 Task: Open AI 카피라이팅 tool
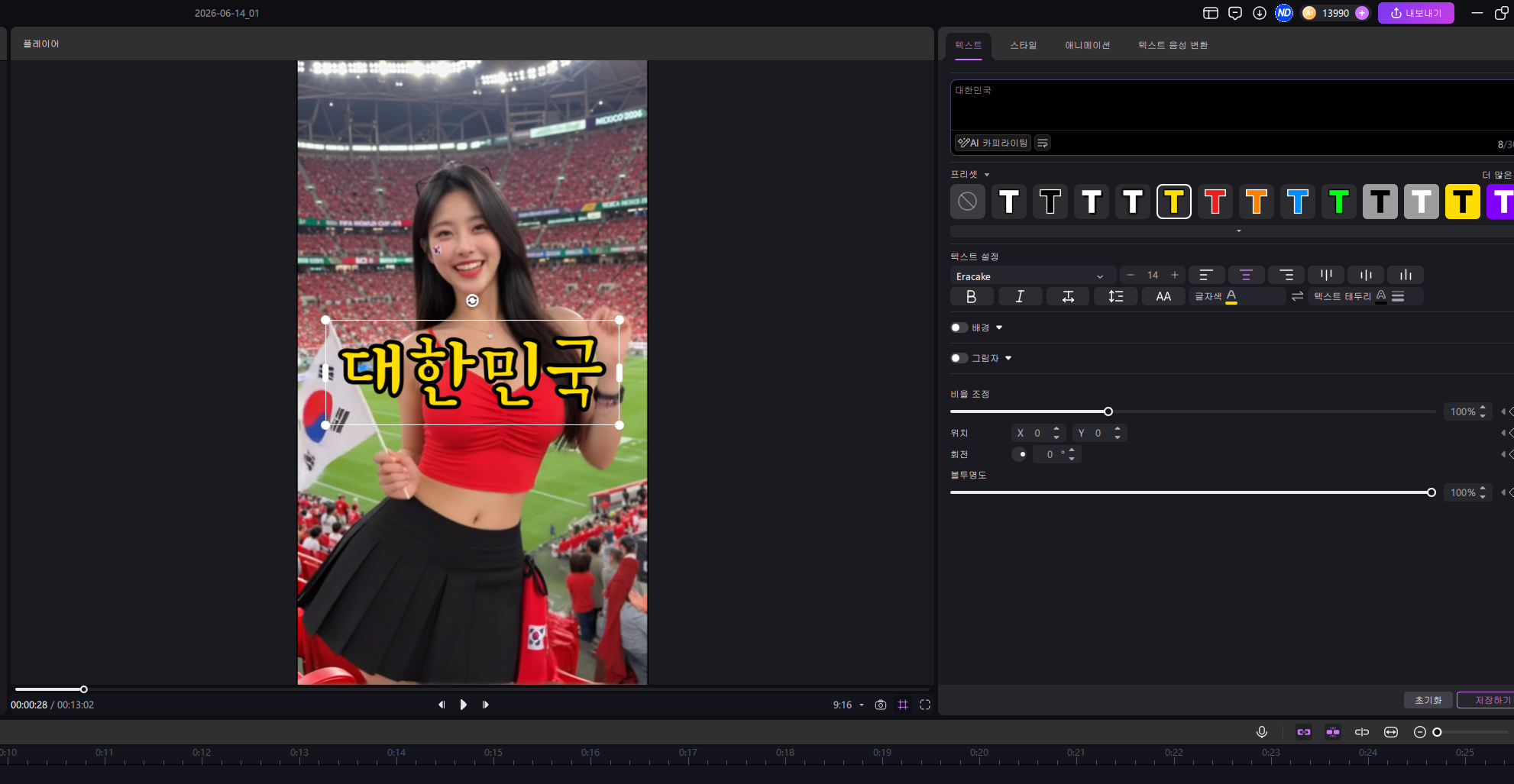point(993,143)
